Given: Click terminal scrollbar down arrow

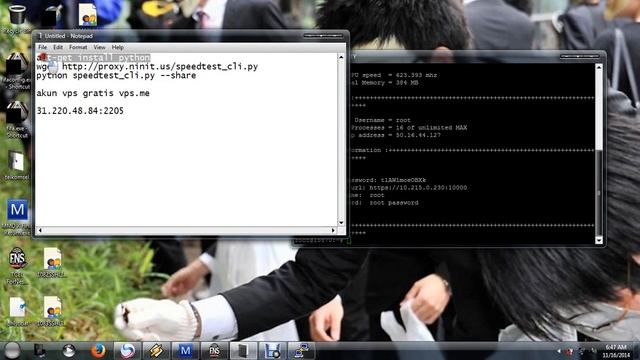Looking at the screenshot, I should pyautogui.click(x=599, y=240).
